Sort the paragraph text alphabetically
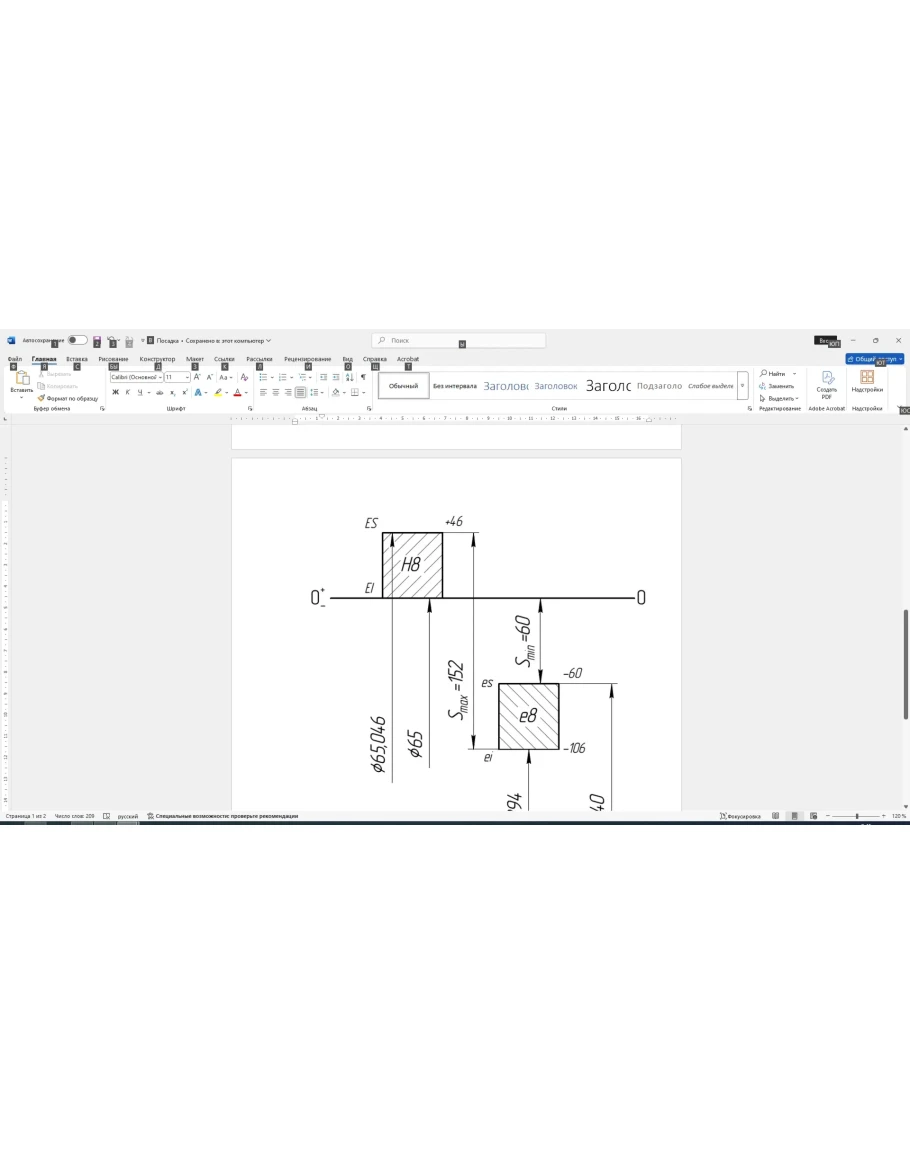 click(349, 377)
